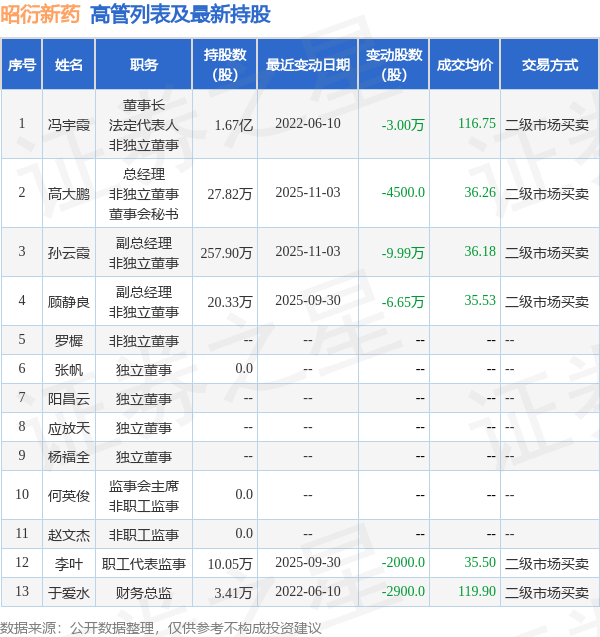Click the name 何英俊

[x=69, y=496]
